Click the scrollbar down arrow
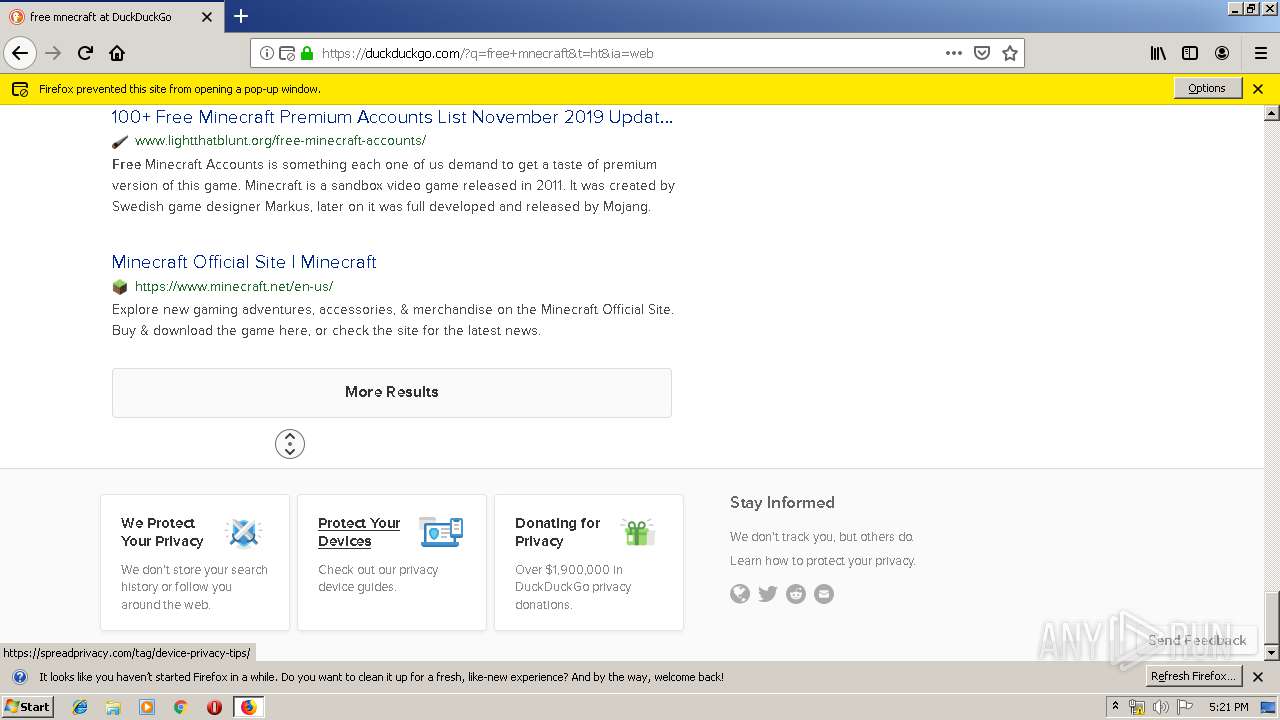1280x720 pixels. tap(1272, 653)
